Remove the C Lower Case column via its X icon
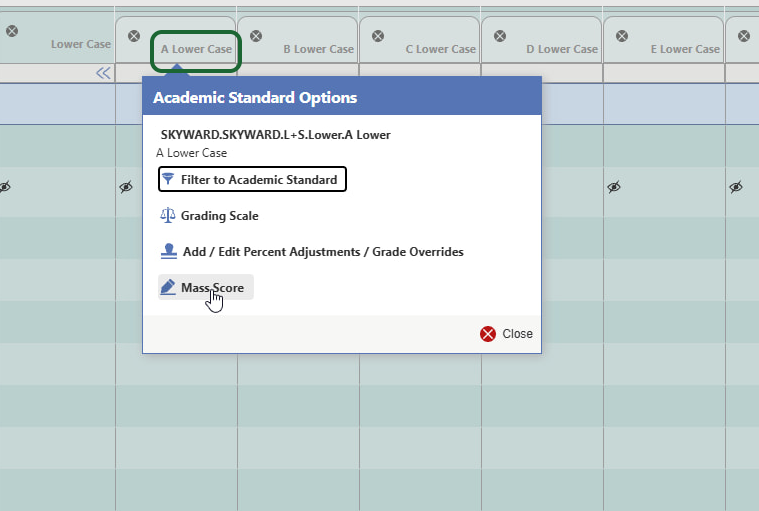The height and width of the screenshot is (511, 759). 378,36
